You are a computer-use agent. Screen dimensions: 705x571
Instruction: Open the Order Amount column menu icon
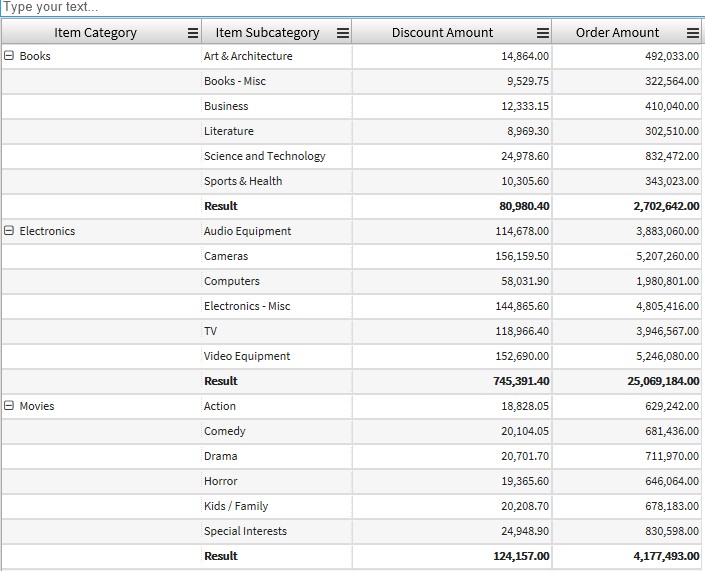coord(693,33)
